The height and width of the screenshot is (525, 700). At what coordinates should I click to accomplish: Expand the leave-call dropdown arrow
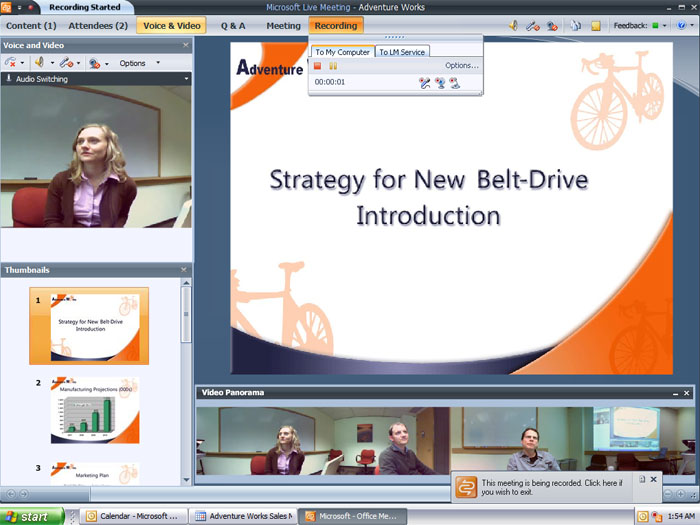coord(22,63)
